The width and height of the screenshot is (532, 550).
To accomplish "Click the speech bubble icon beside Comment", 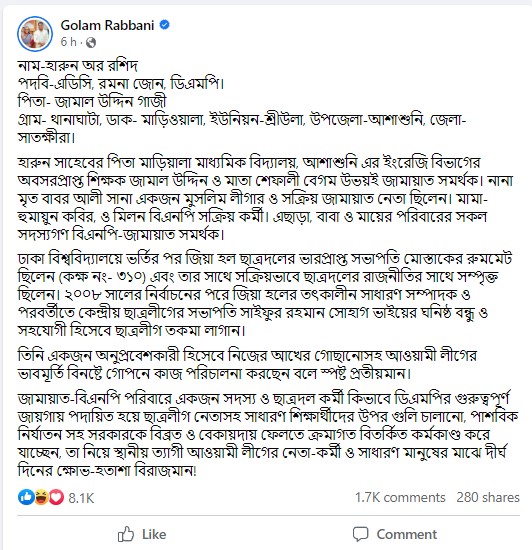I will tap(361, 534).
